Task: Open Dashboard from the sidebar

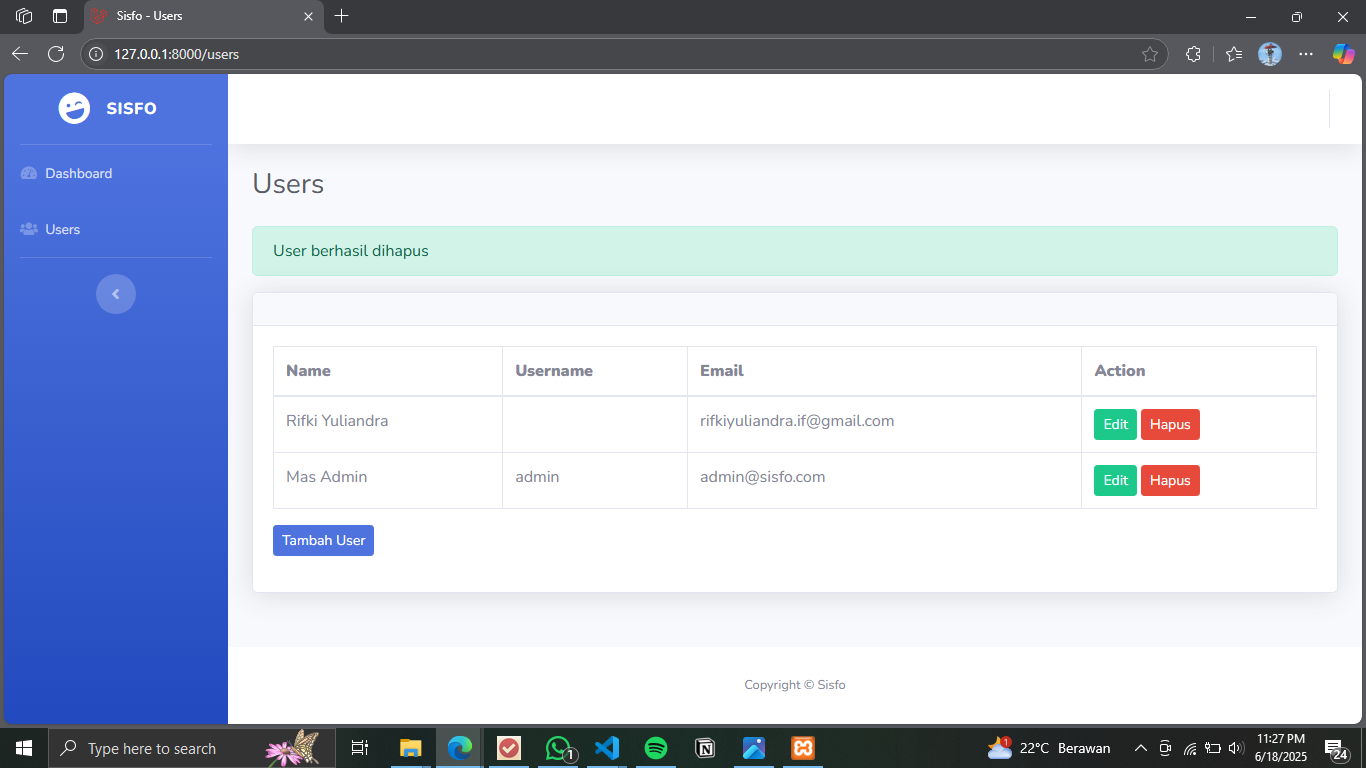Action: pyautogui.click(x=78, y=173)
